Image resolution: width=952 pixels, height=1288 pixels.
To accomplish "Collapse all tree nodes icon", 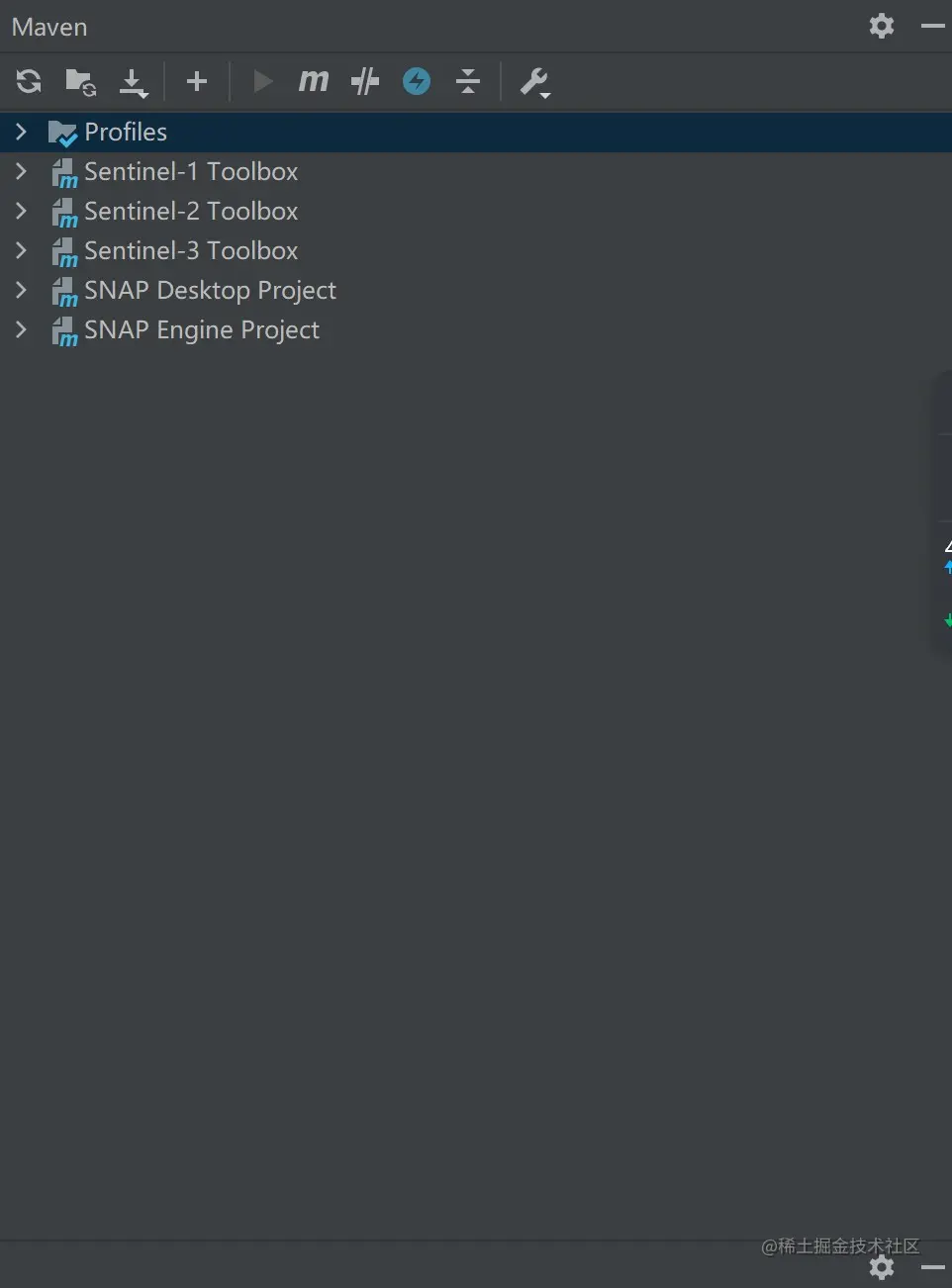I will pos(468,81).
